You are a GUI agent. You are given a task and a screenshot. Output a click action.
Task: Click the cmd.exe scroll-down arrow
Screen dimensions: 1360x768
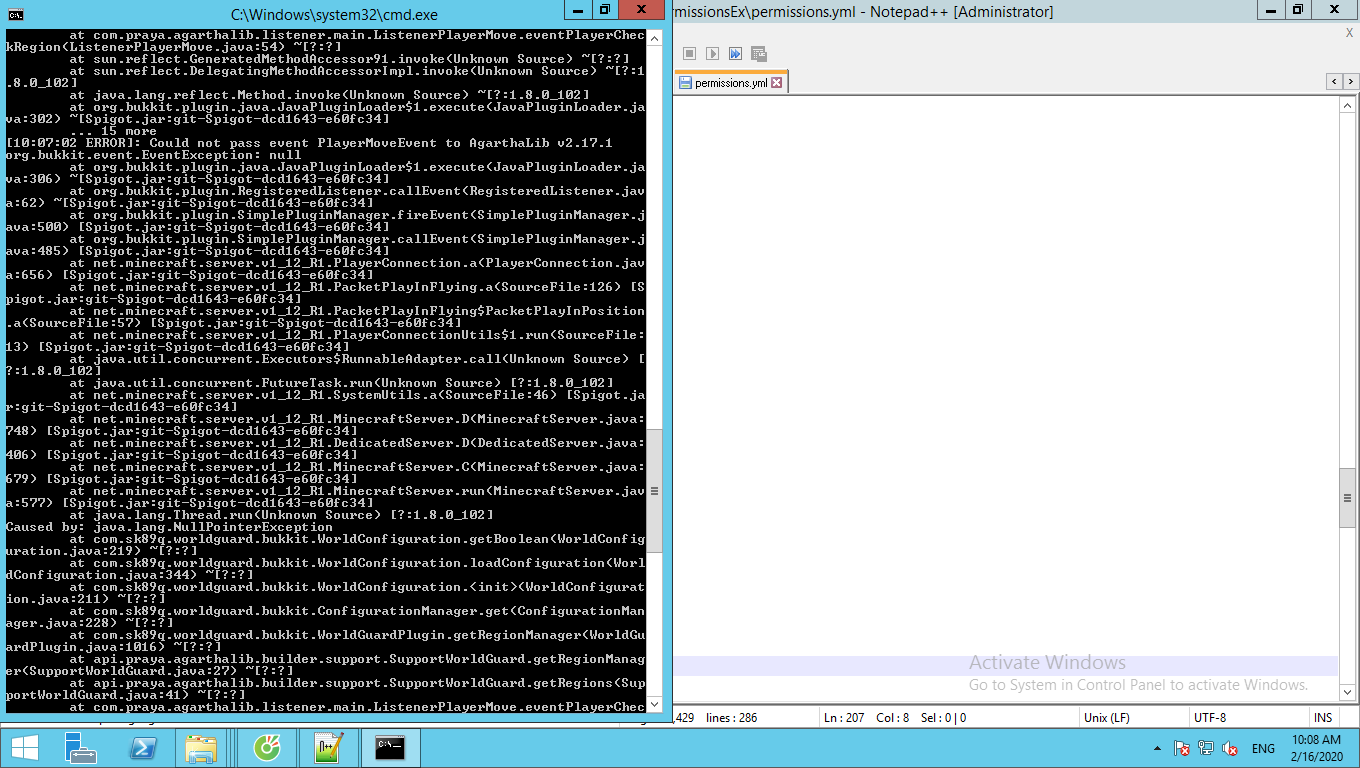655,706
